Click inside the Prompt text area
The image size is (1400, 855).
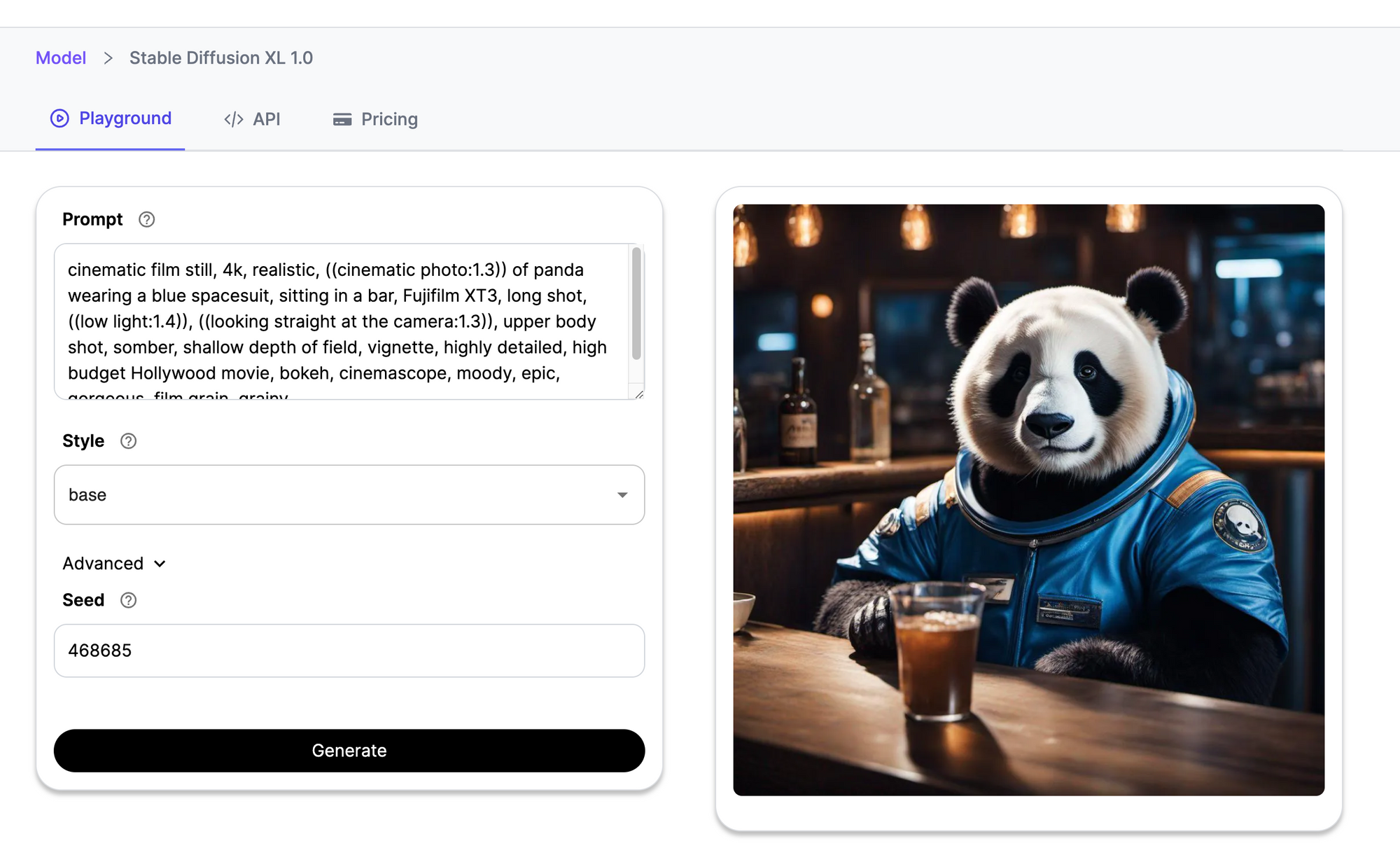pos(336,321)
